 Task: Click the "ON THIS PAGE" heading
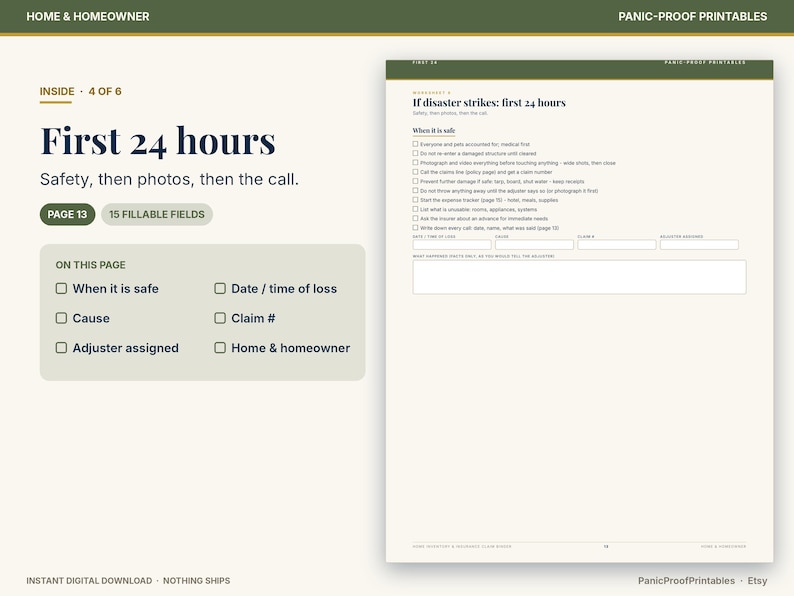(x=91, y=265)
